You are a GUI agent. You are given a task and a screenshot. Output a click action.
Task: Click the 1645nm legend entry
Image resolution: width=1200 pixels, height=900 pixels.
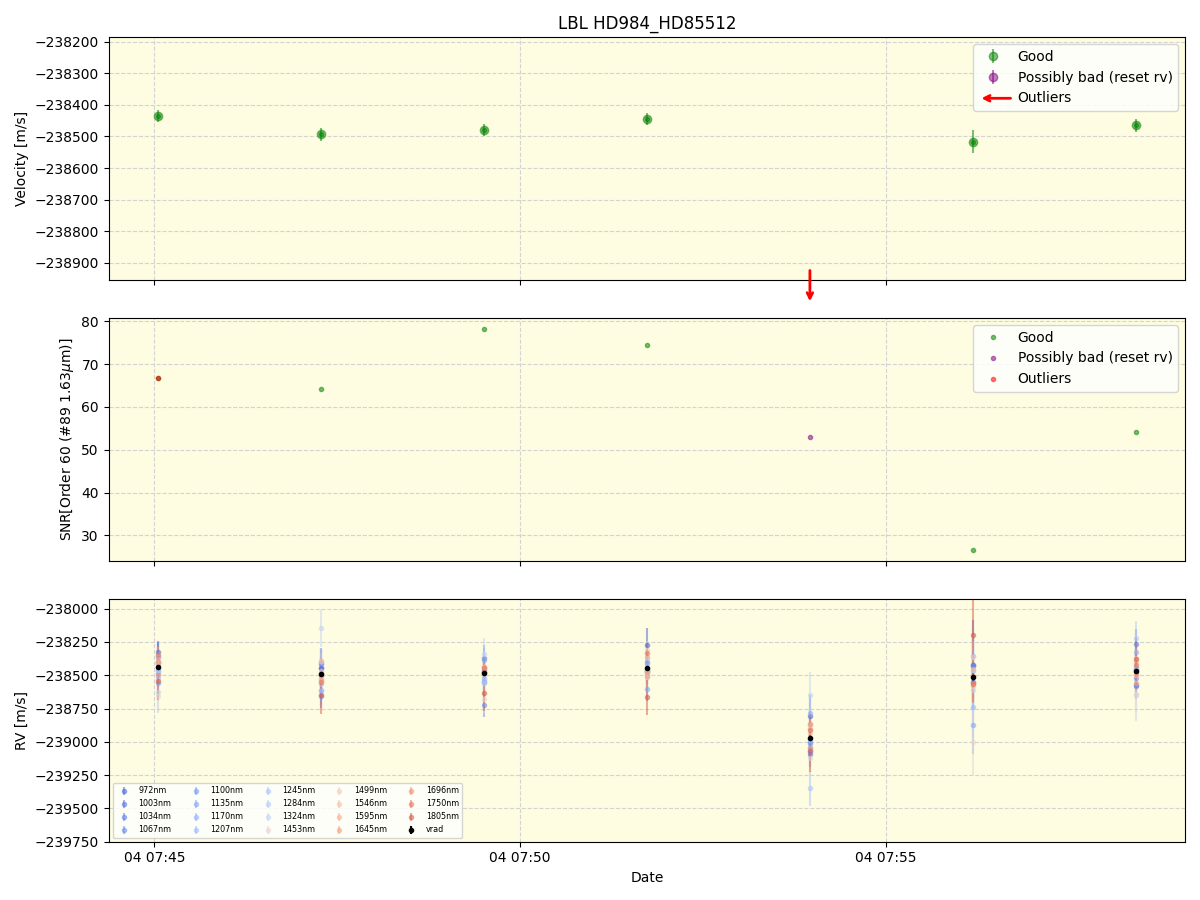[360, 829]
